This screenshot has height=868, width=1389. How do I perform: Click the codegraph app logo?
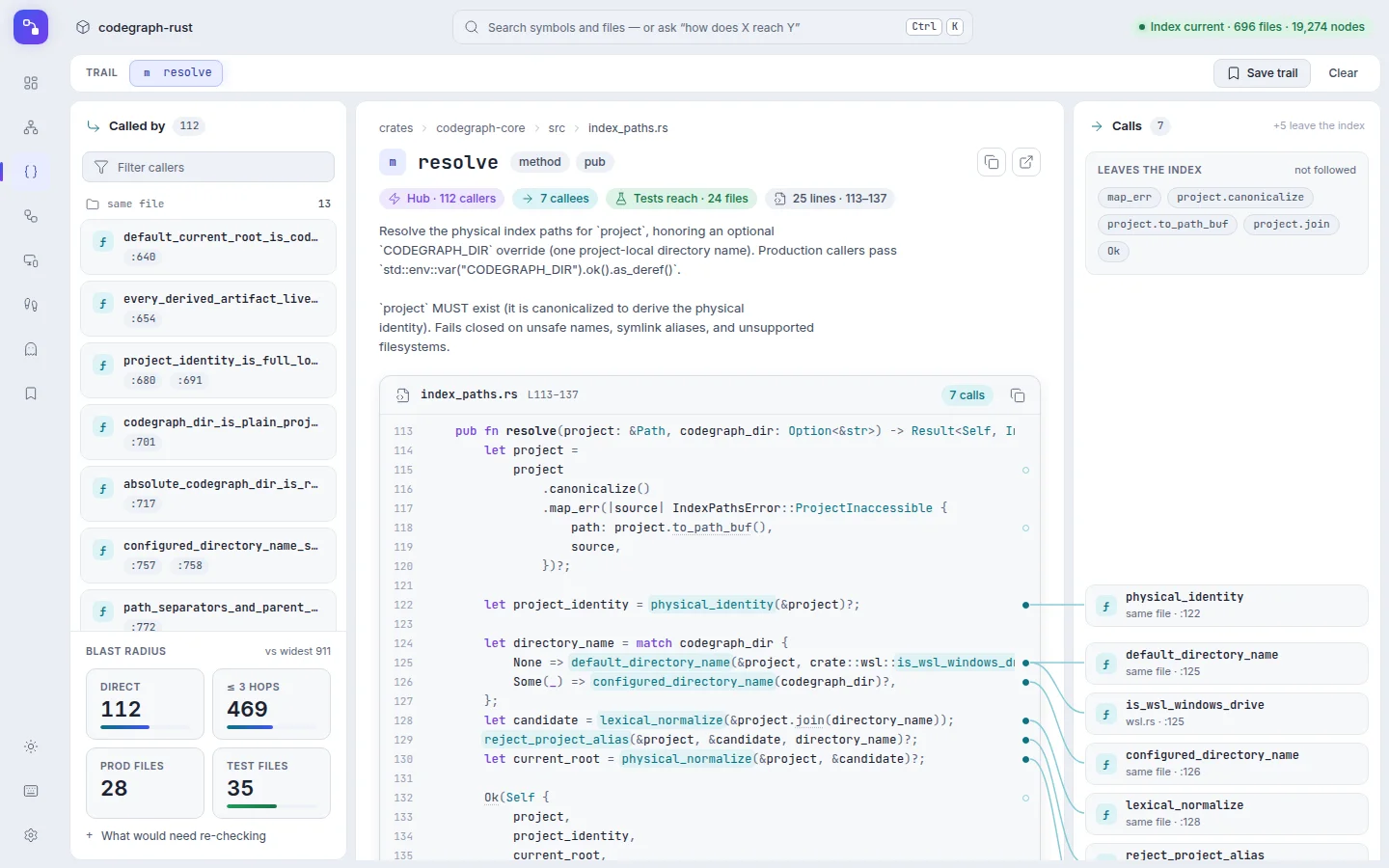(x=31, y=27)
